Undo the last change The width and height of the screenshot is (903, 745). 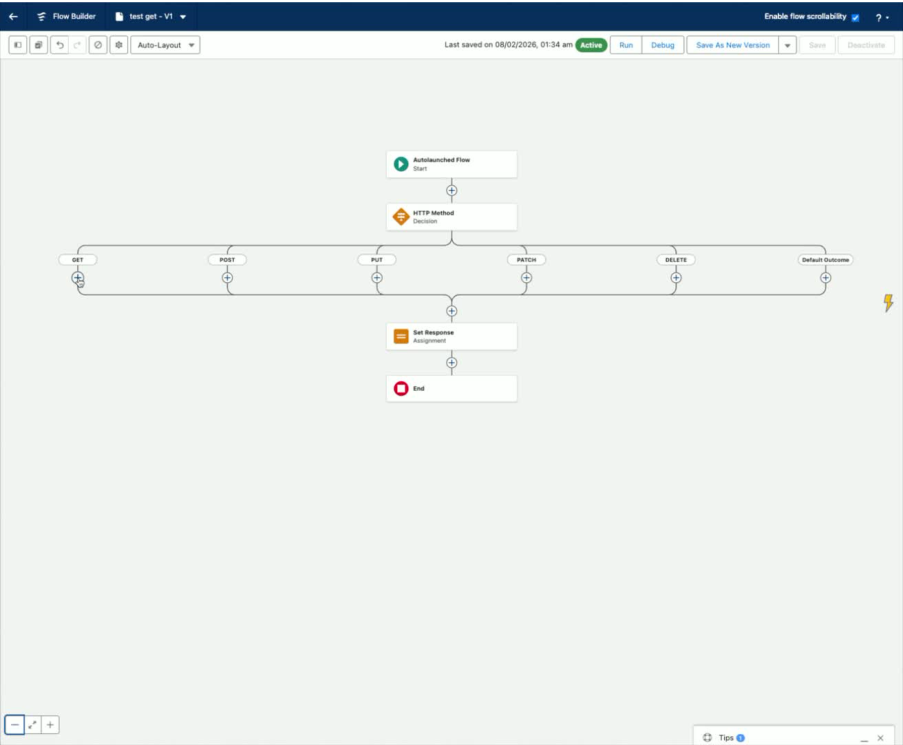(x=59, y=45)
